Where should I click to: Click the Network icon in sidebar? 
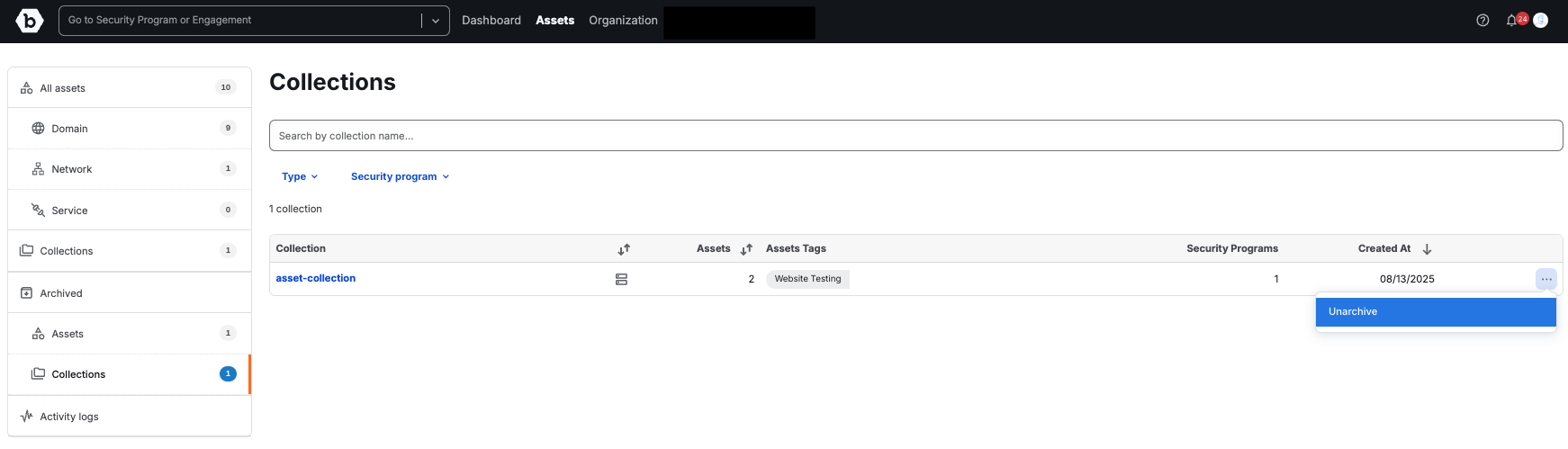38,169
